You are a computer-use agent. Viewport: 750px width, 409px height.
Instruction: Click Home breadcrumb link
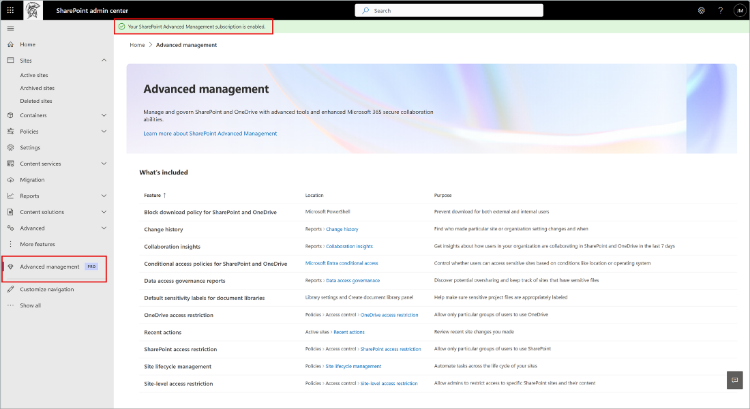point(137,45)
